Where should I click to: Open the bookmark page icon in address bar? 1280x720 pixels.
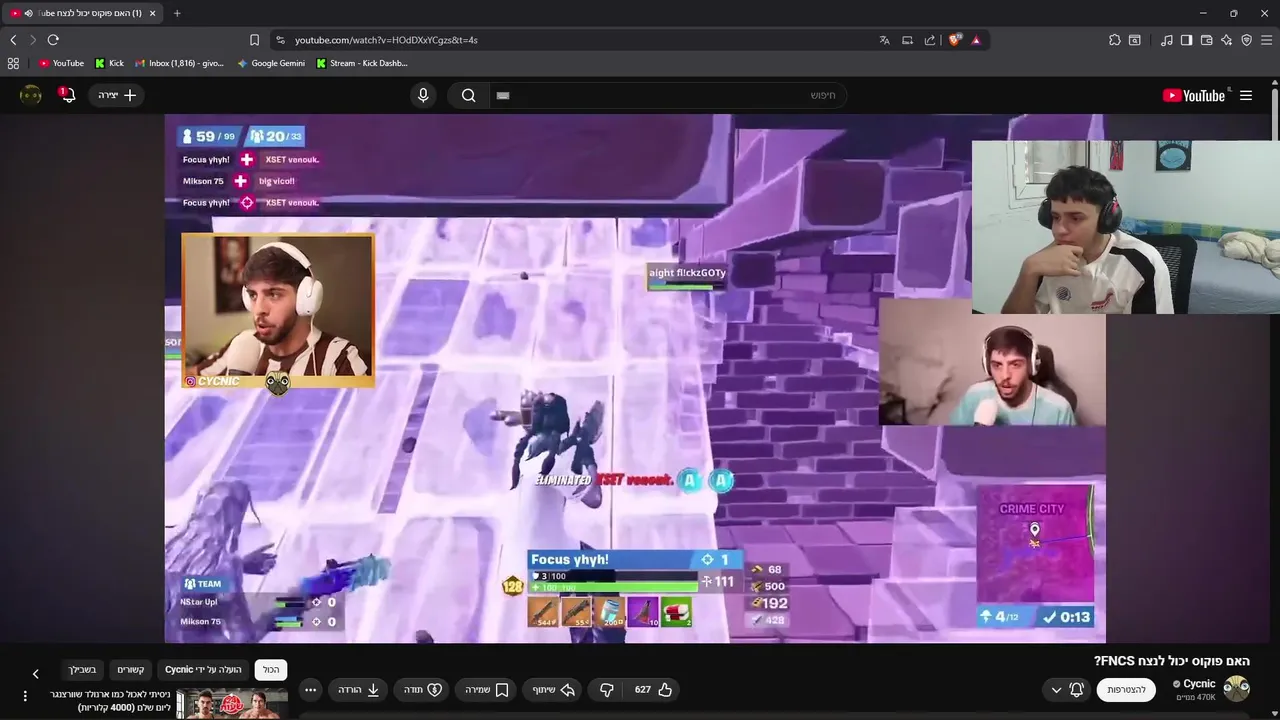(x=254, y=40)
